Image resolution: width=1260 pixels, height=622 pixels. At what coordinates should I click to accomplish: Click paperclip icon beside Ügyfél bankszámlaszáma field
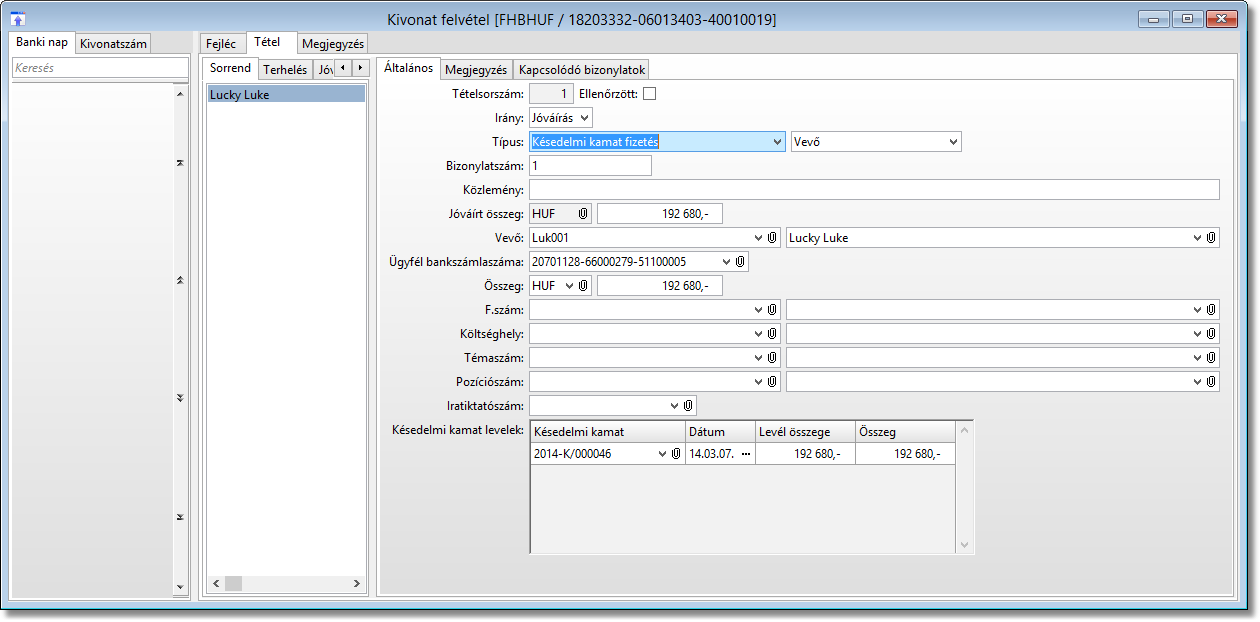[x=740, y=262]
